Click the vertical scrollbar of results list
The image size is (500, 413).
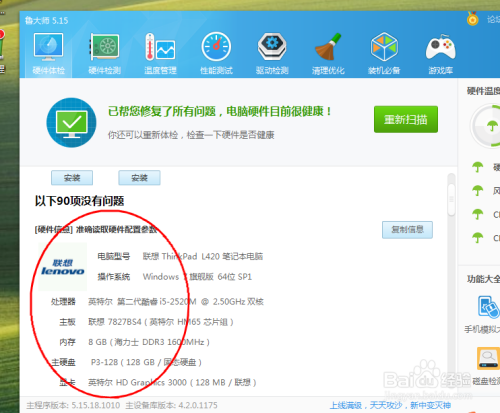pos(451,200)
